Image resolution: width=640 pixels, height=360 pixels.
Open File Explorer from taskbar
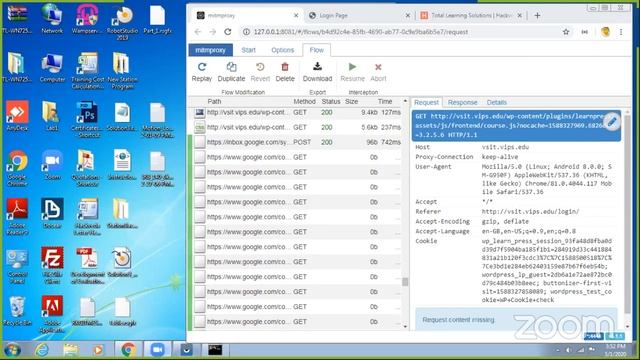tap(71, 350)
